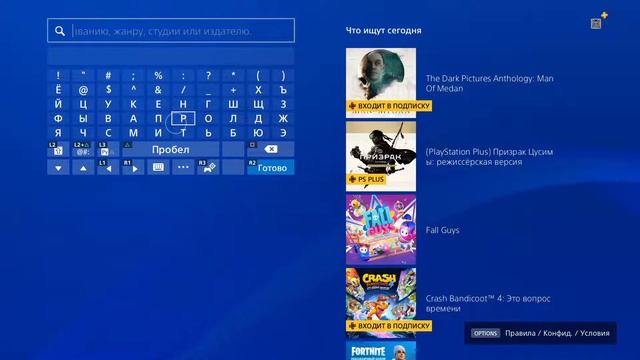Tap the ! symbol key

point(58,76)
